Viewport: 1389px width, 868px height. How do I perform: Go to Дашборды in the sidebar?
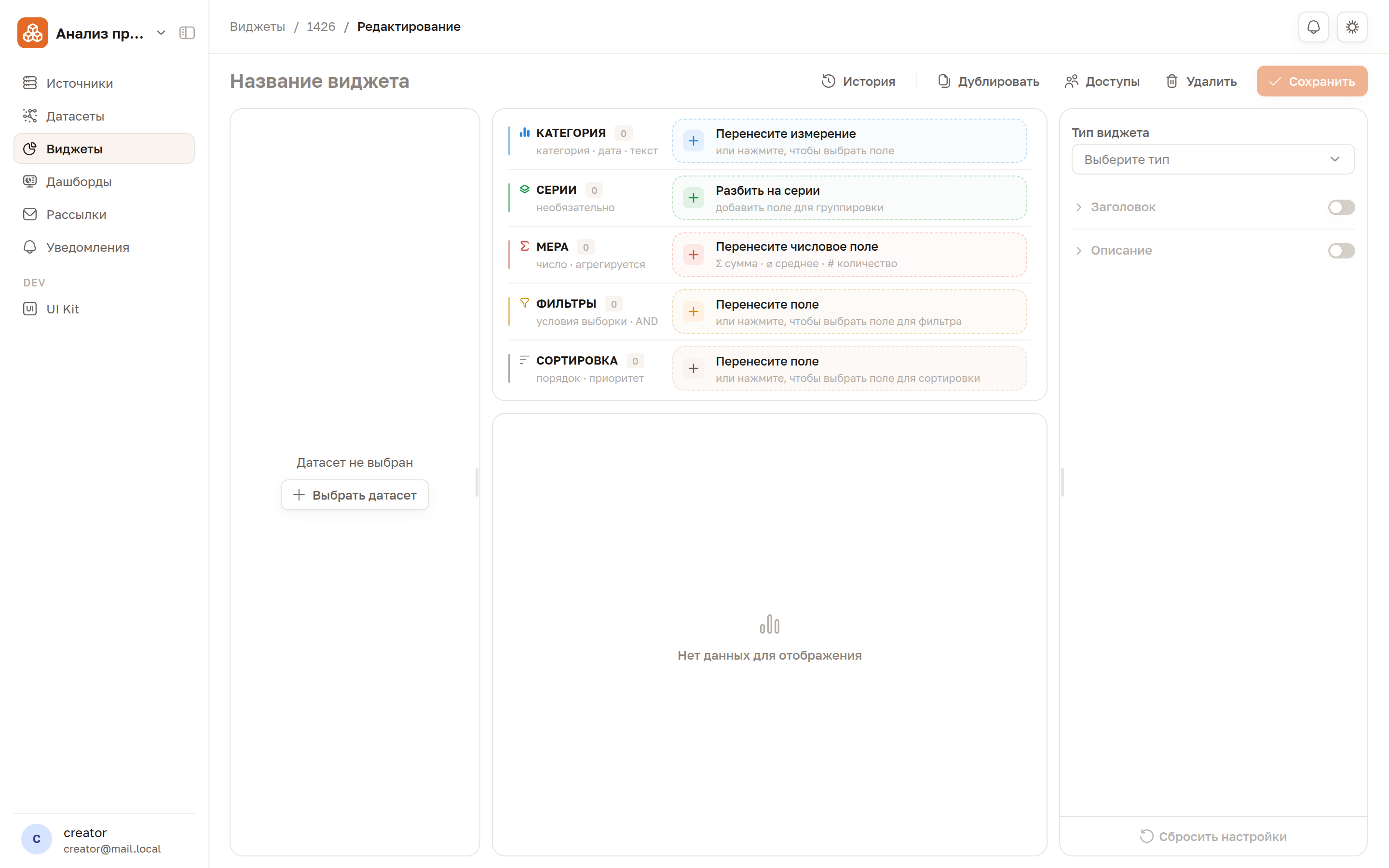tap(104, 181)
